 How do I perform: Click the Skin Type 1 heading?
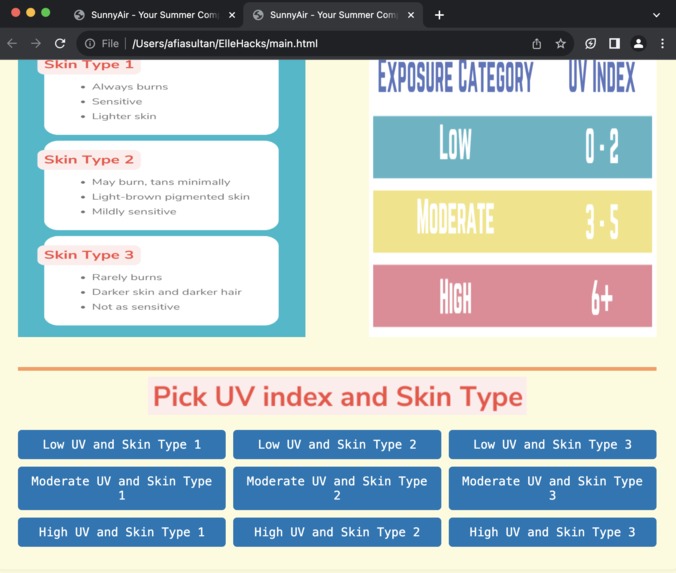pos(89,65)
